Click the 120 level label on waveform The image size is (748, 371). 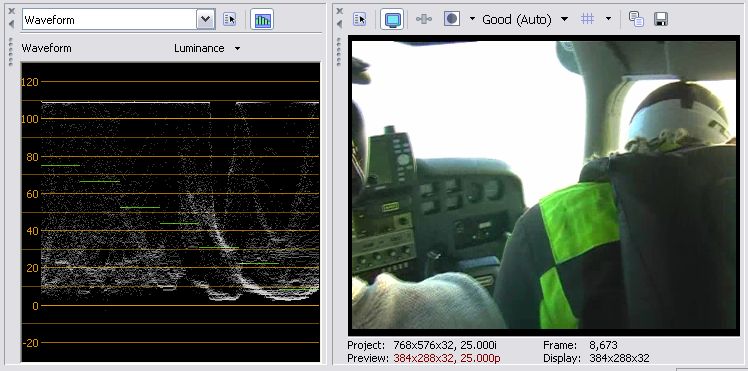click(x=30, y=82)
